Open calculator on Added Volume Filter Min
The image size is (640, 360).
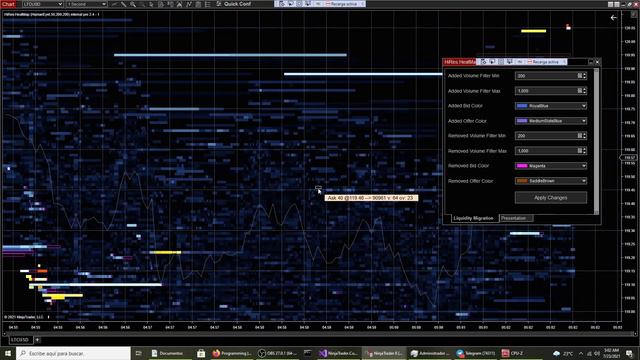580,76
